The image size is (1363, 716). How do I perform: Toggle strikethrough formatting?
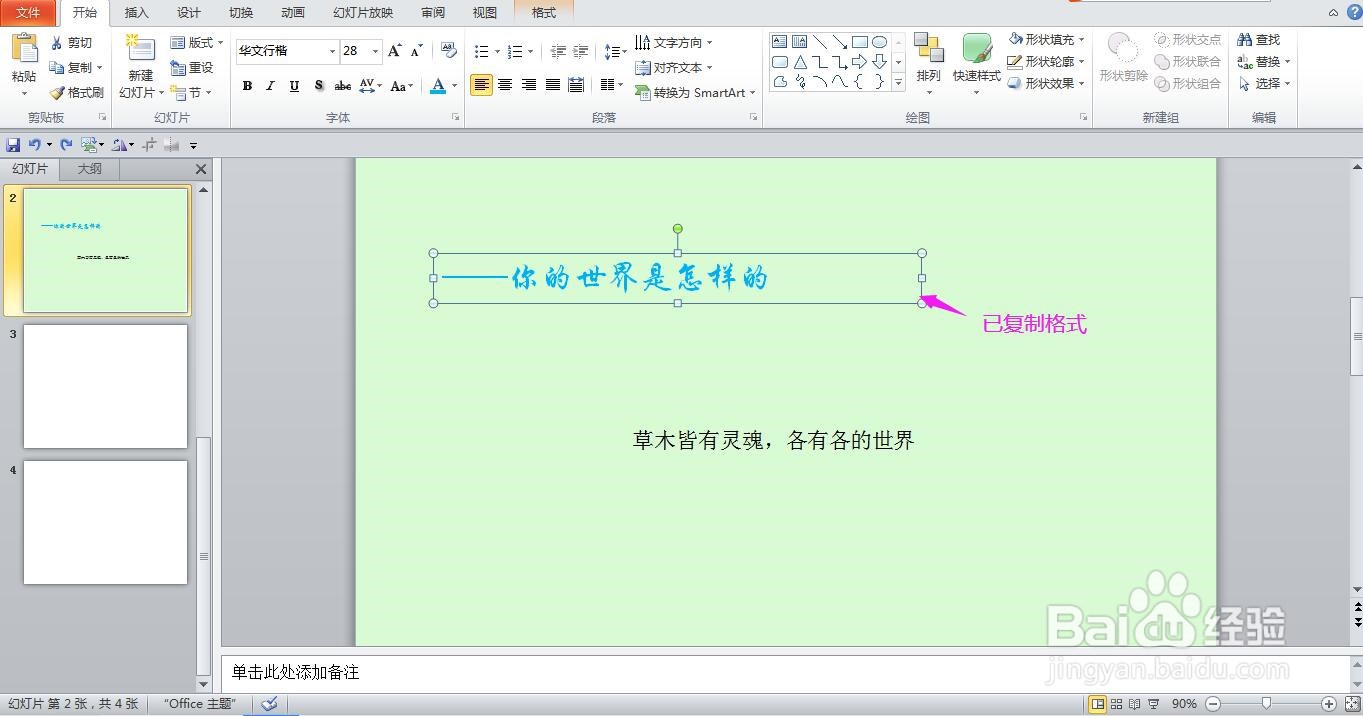(342, 86)
